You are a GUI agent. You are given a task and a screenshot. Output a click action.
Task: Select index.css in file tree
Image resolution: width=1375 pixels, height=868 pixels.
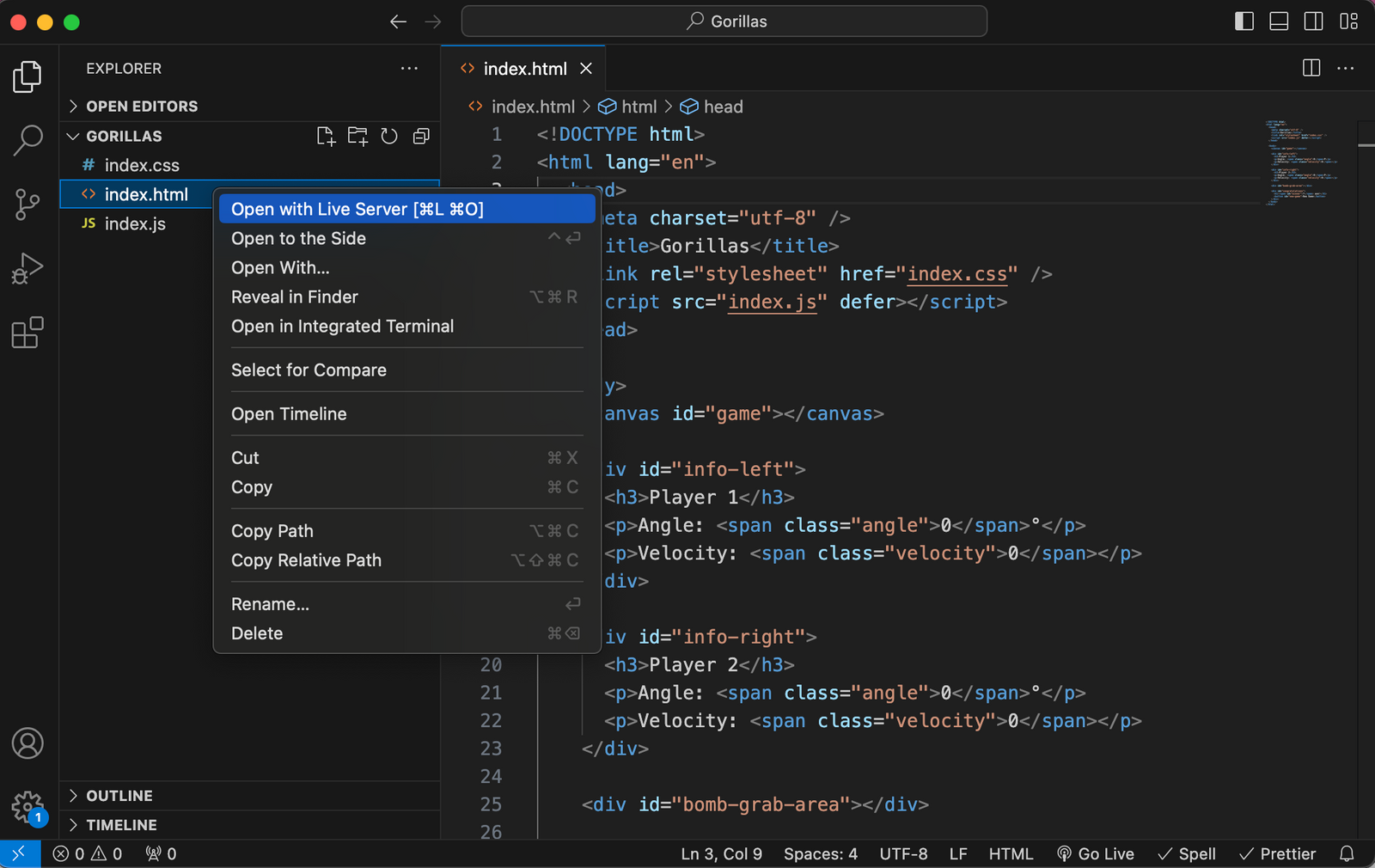[x=249, y=165]
